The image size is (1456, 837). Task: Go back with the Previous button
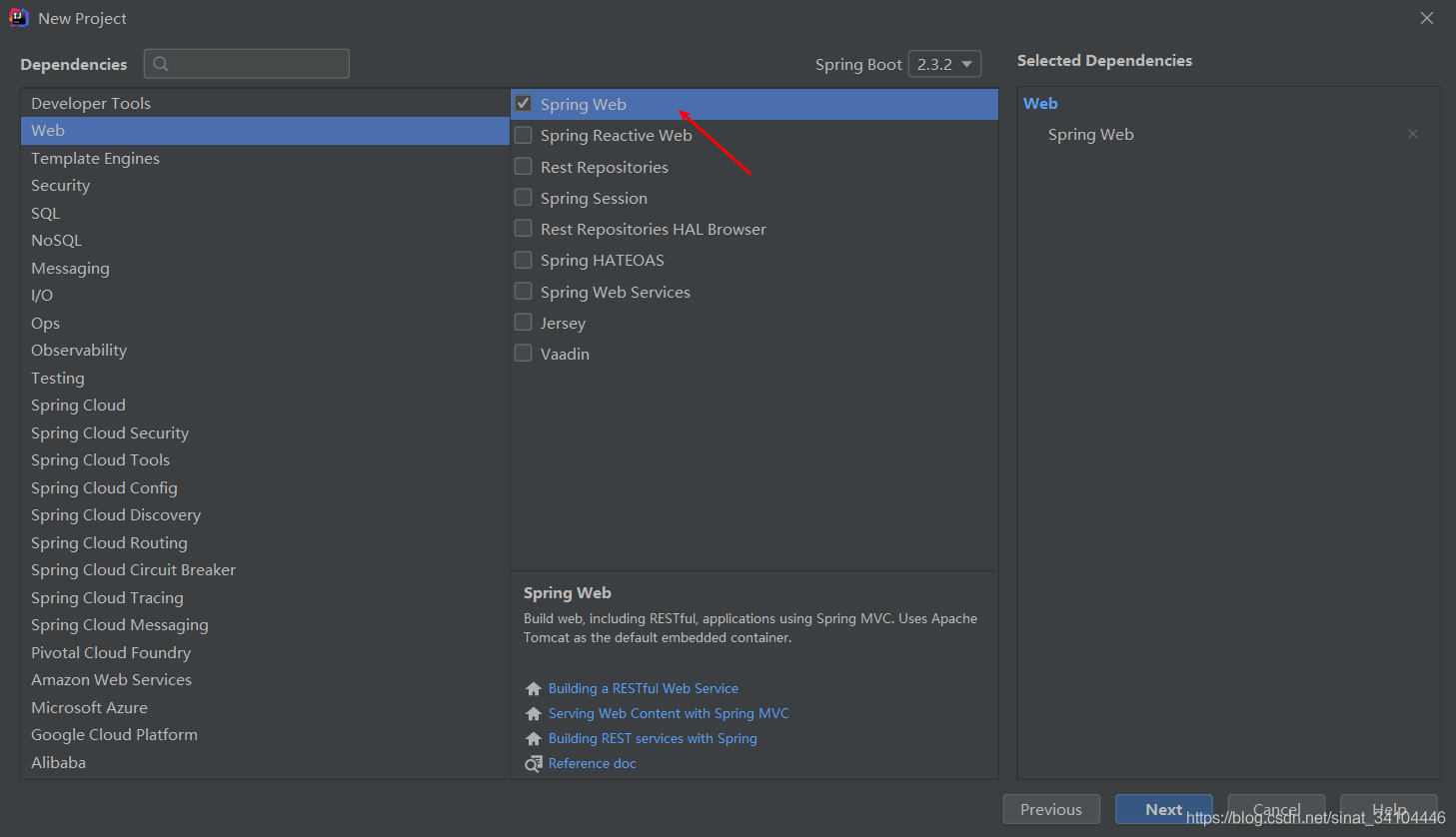click(1051, 810)
